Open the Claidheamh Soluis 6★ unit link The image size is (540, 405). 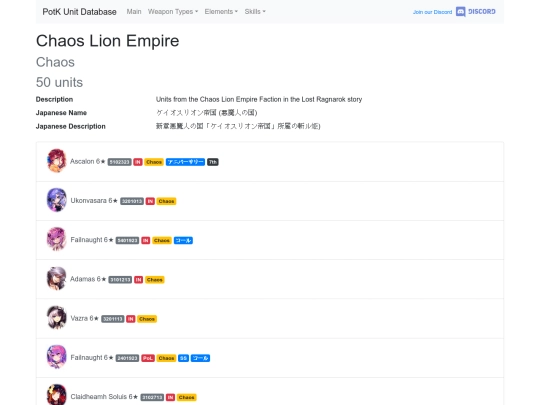click(x=104, y=397)
